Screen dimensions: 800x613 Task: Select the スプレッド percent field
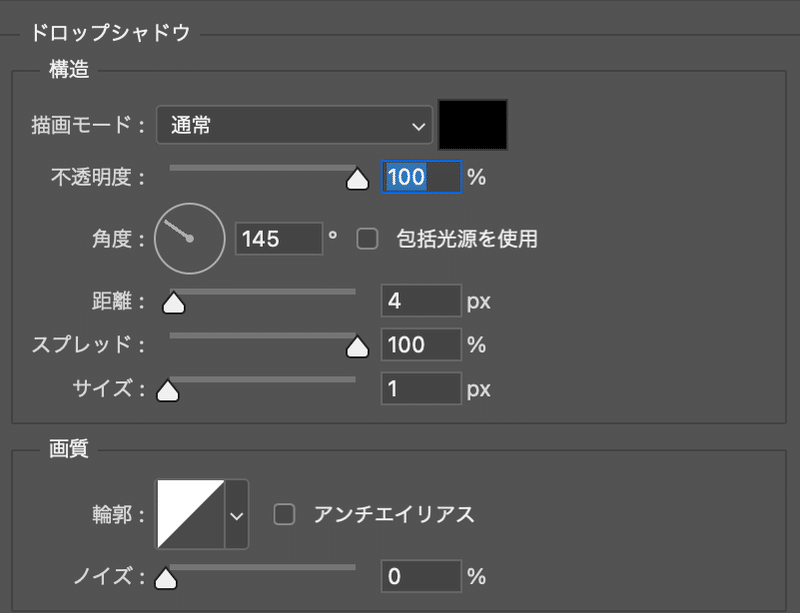click(421, 345)
